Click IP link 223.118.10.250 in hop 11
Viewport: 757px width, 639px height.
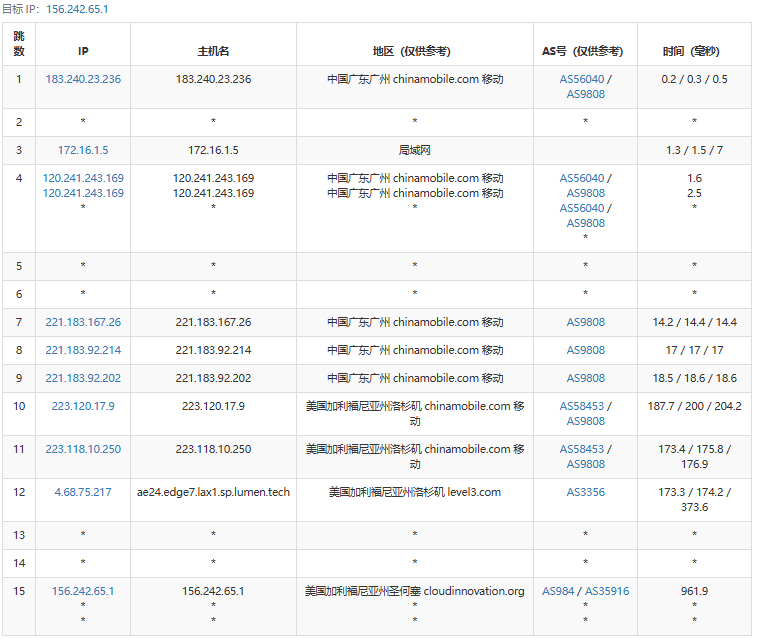point(83,449)
